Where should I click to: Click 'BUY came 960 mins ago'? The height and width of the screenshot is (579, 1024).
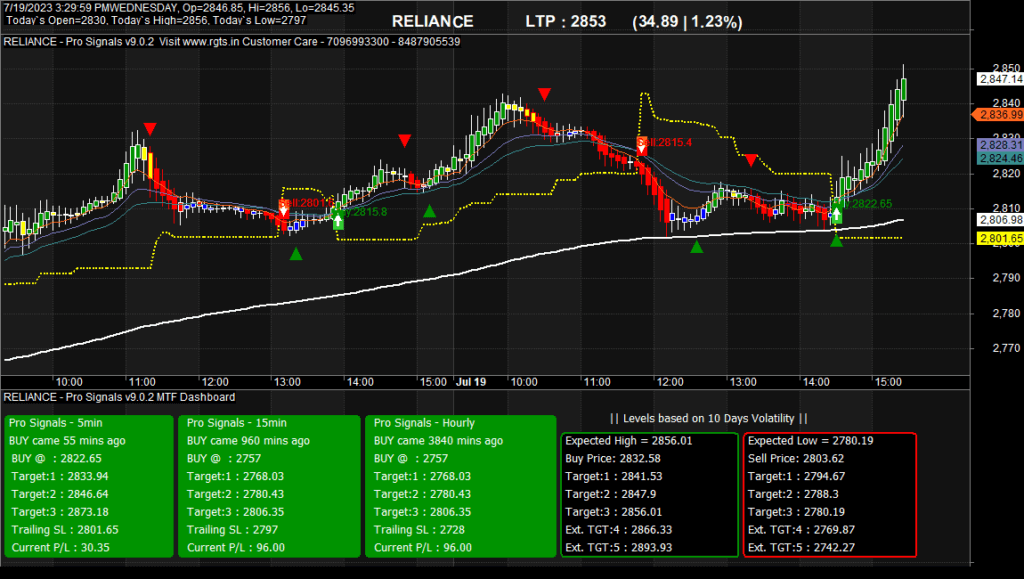tap(248, 441)
